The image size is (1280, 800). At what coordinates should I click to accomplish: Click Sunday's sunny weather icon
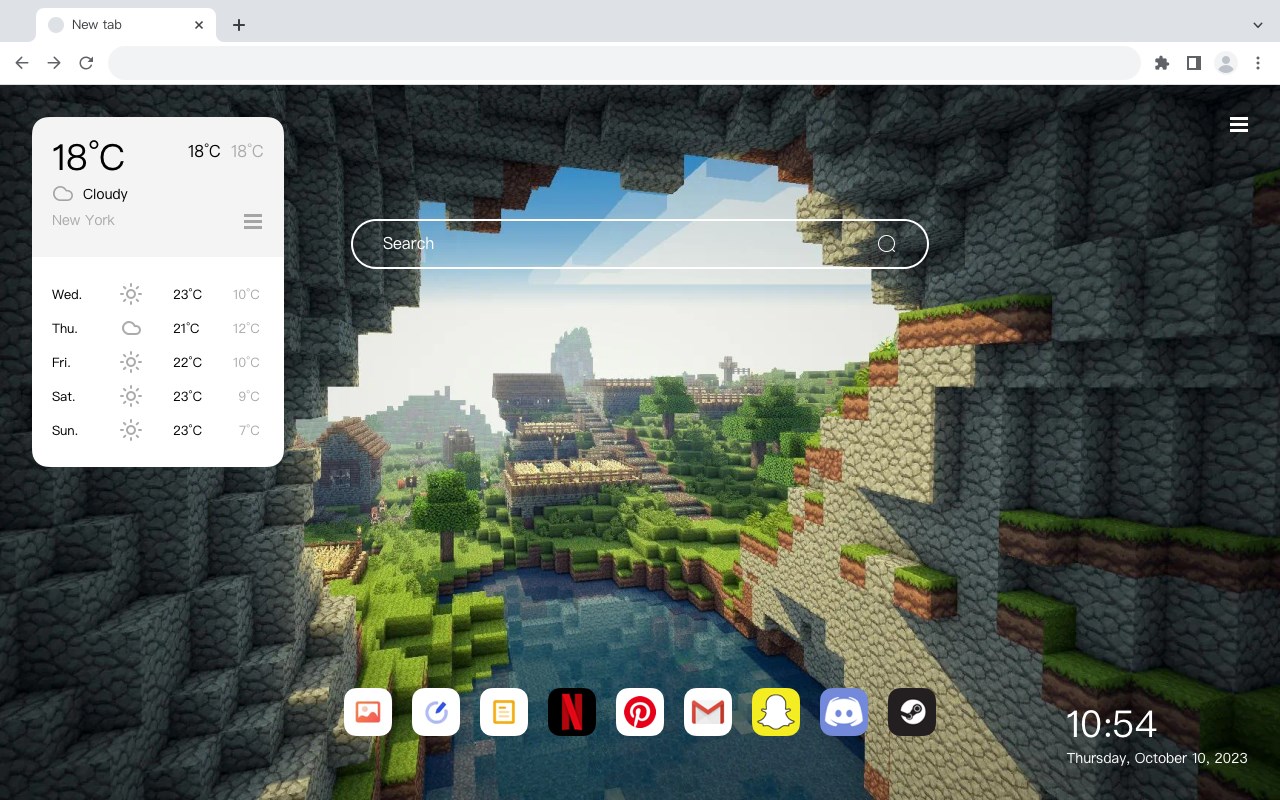point(131,430)
